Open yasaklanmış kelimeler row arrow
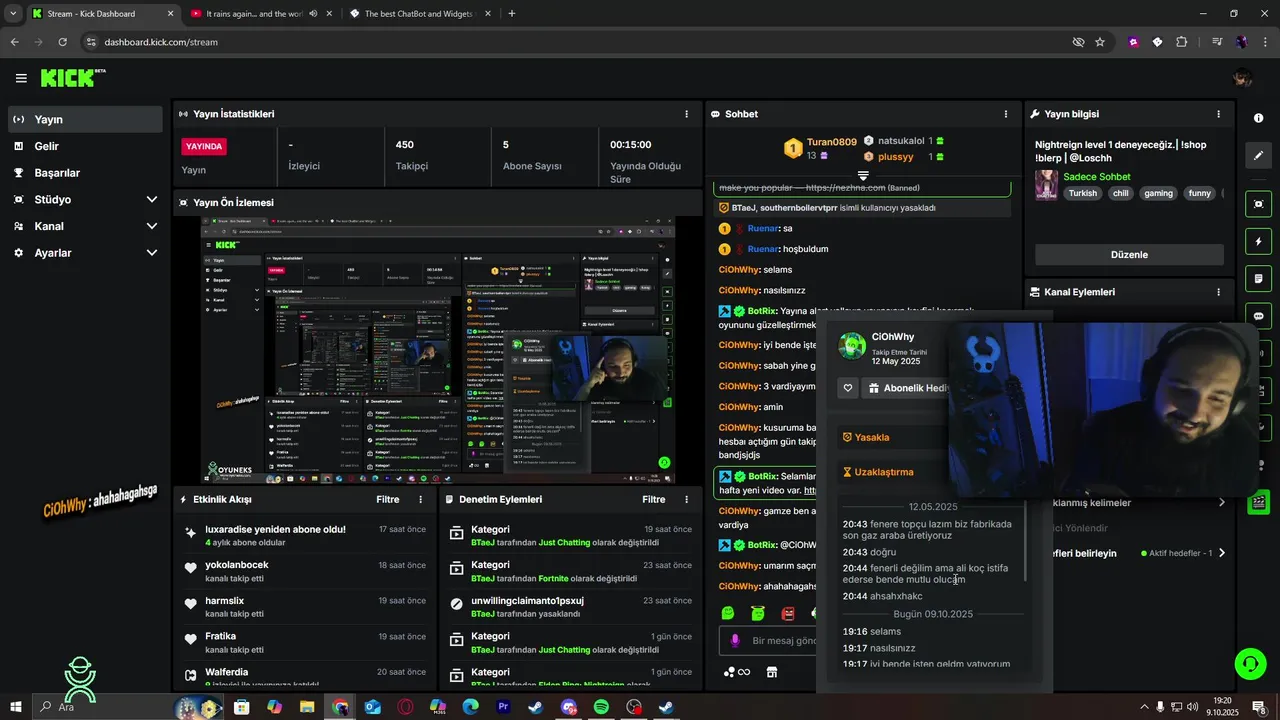Image resolution: width=1280 pixels, height=720 pixels. click(1221, 503)
